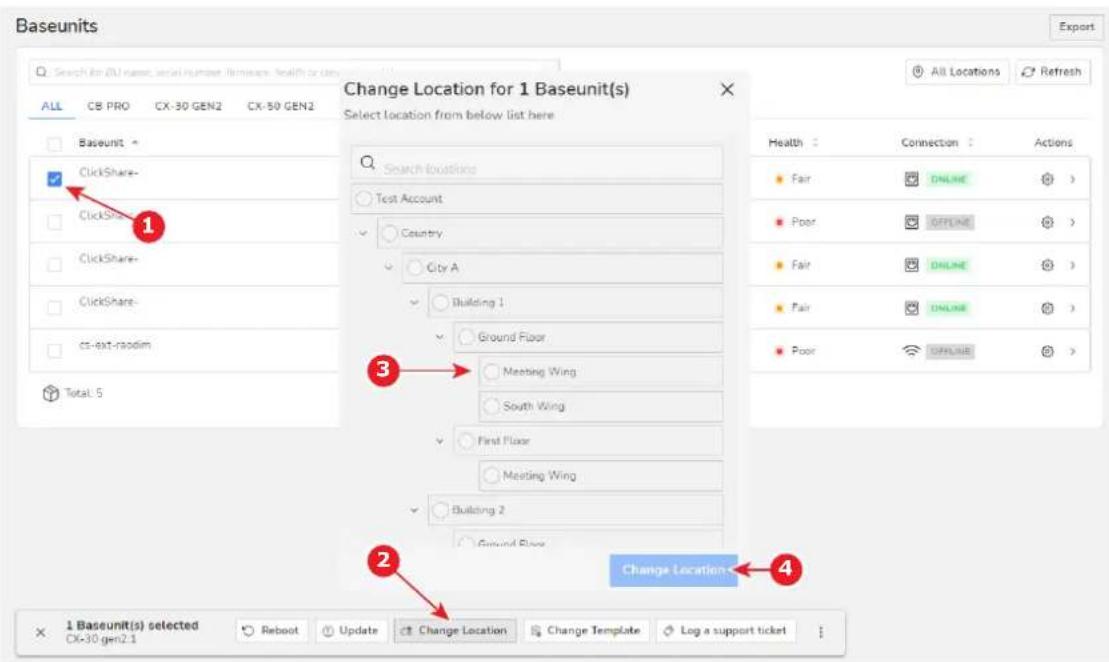Collapse the Country tree node

pos(363,233)
